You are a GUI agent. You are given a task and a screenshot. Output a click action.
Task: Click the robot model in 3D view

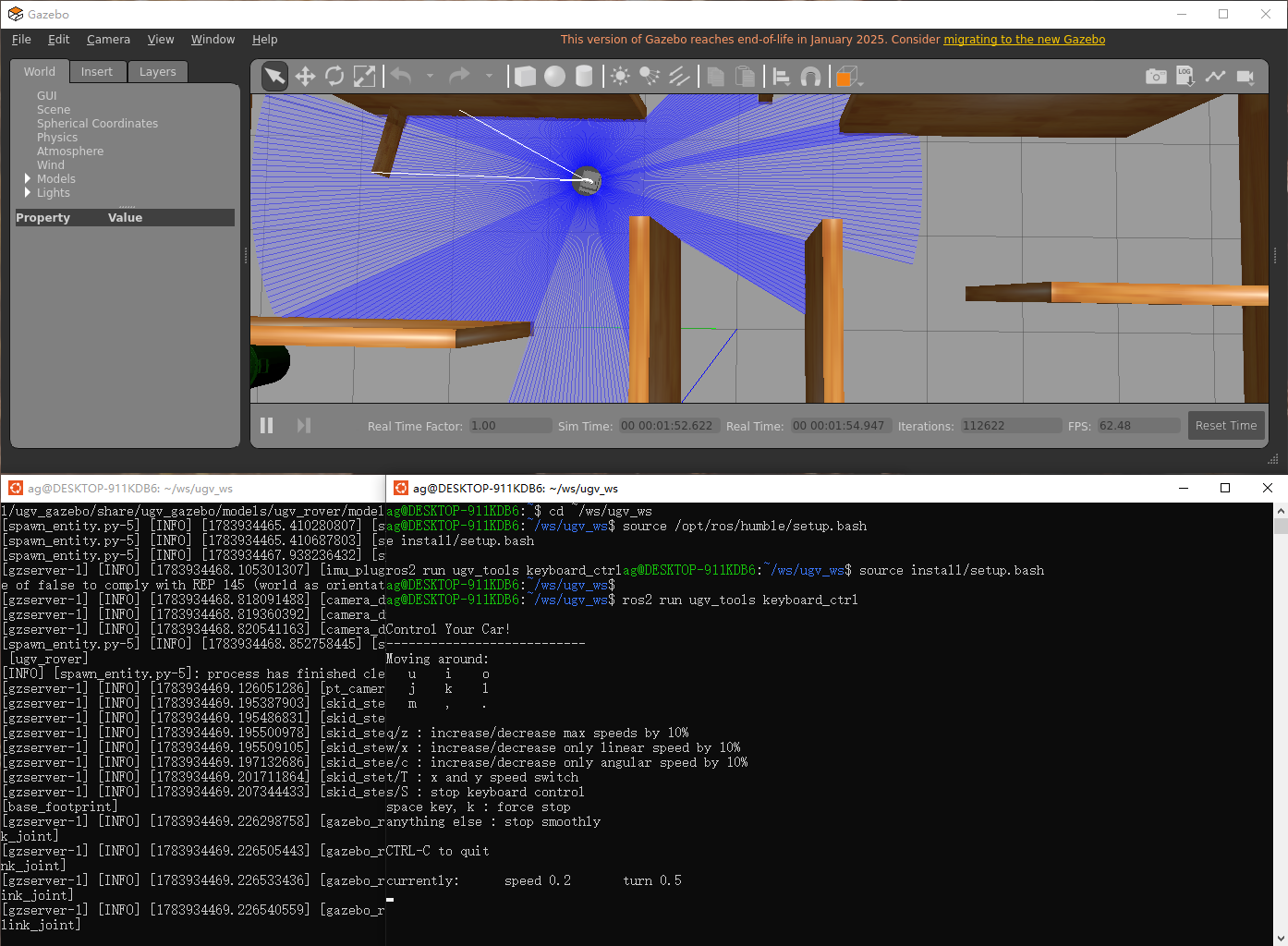(587, 181)
